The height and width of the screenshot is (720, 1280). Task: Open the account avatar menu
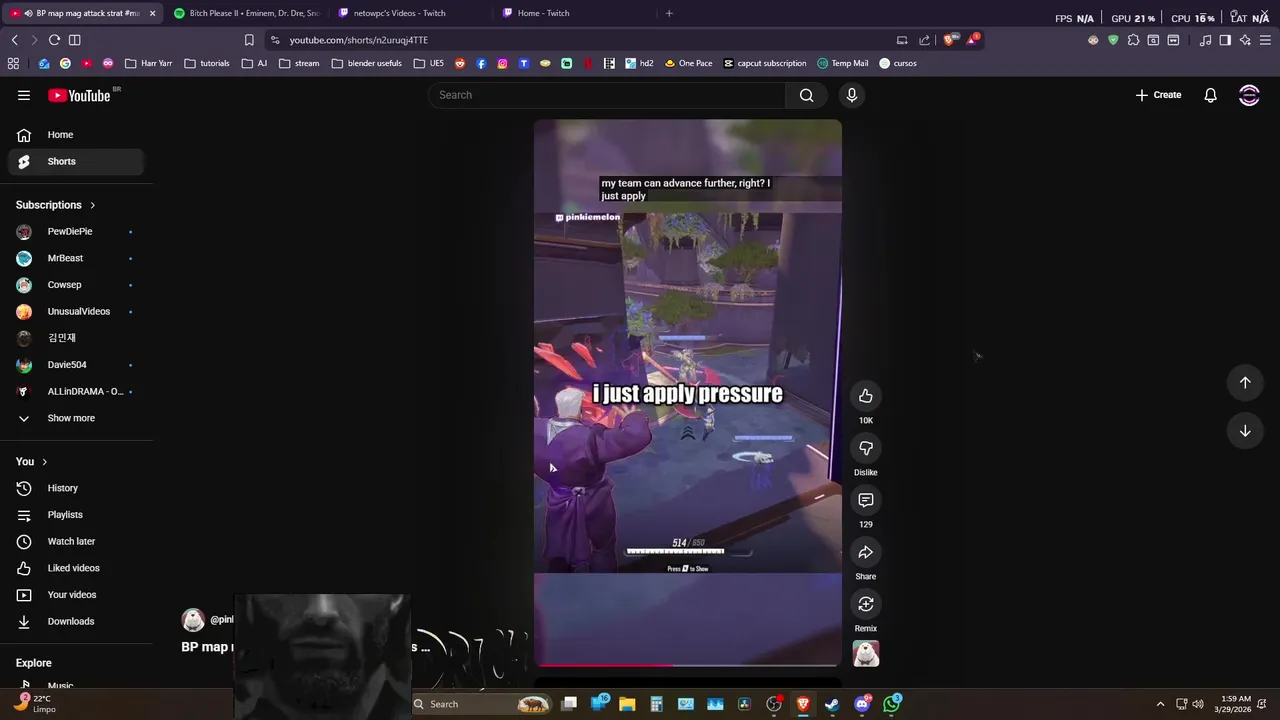[x=1249, y=95]
